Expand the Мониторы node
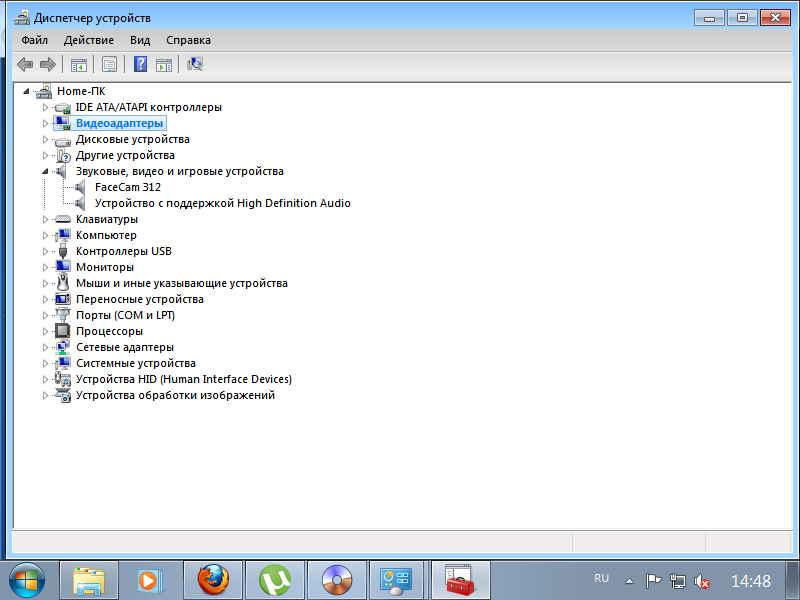Screen dimensions: 800x600 (45, 267)
